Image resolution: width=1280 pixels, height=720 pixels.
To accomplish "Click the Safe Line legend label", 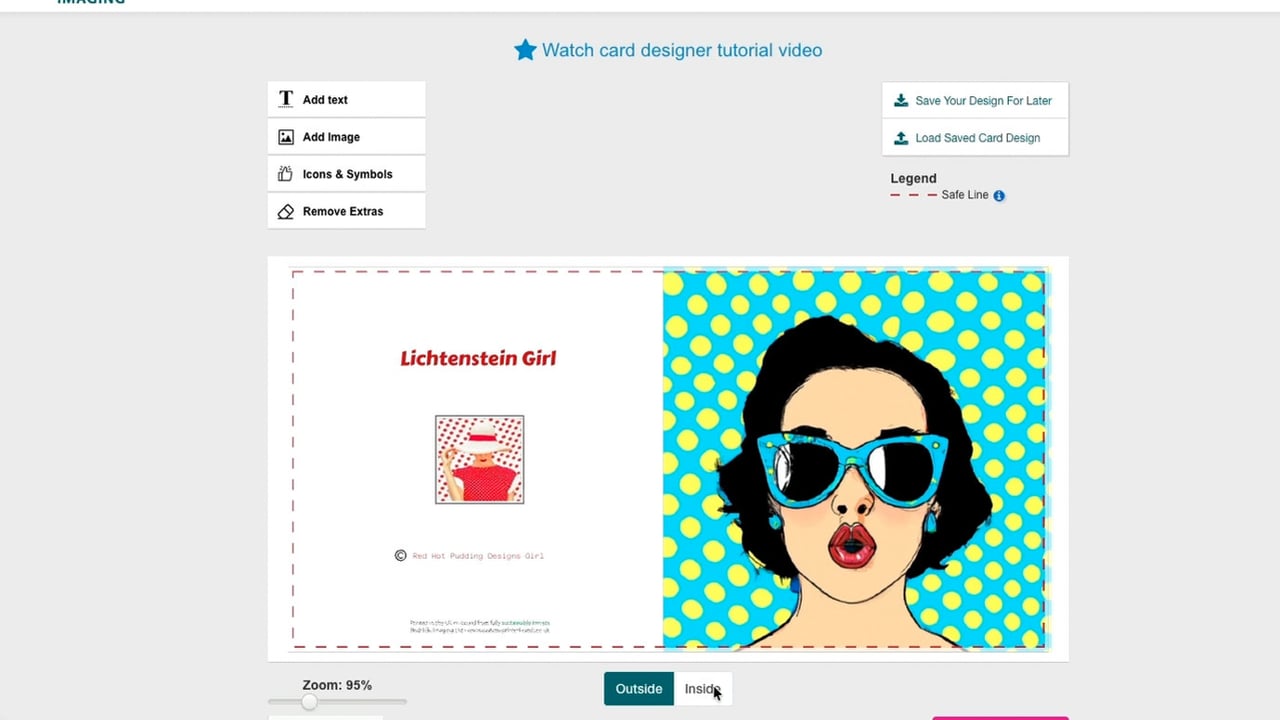I will click(965, 195).
